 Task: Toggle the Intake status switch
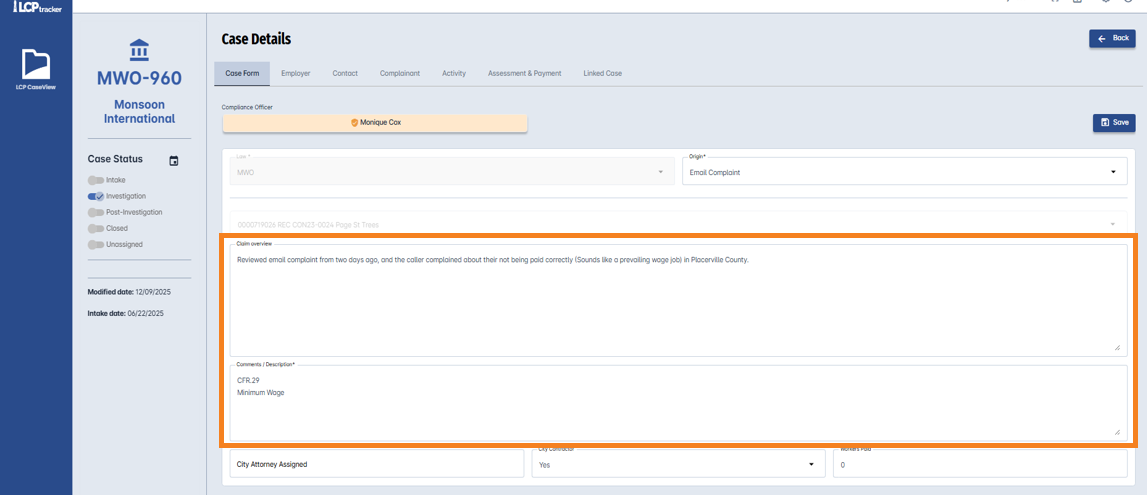pos(95,180)
